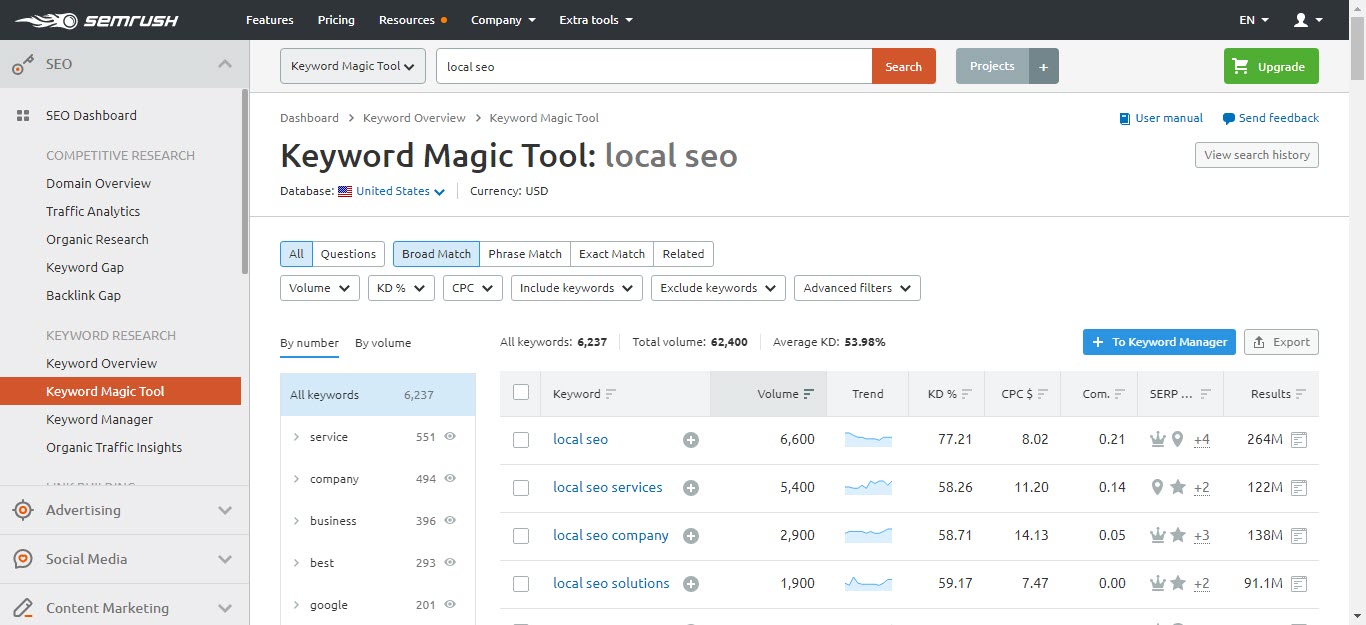Image resolution: width=1366 pixels, height=625 pixels.
Task: Open Include keywords dropdown
Action: coord(576,288)
